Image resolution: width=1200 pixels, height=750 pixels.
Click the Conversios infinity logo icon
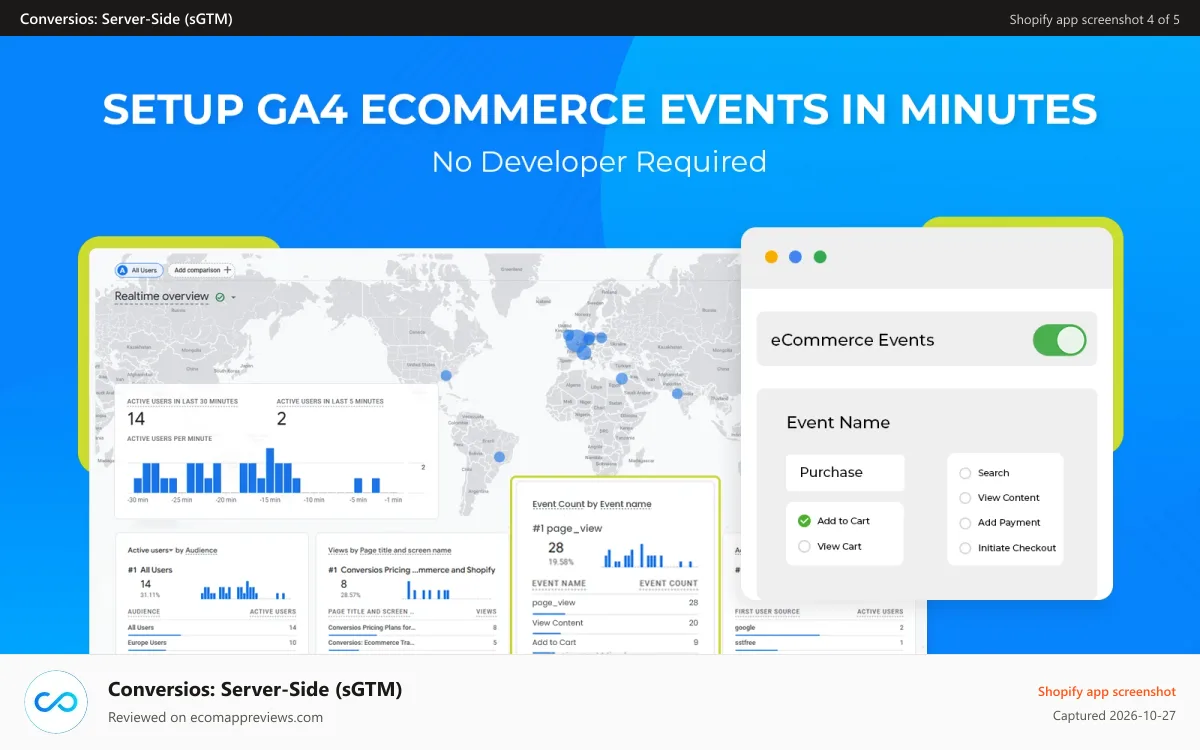click(x=56, y=702)
